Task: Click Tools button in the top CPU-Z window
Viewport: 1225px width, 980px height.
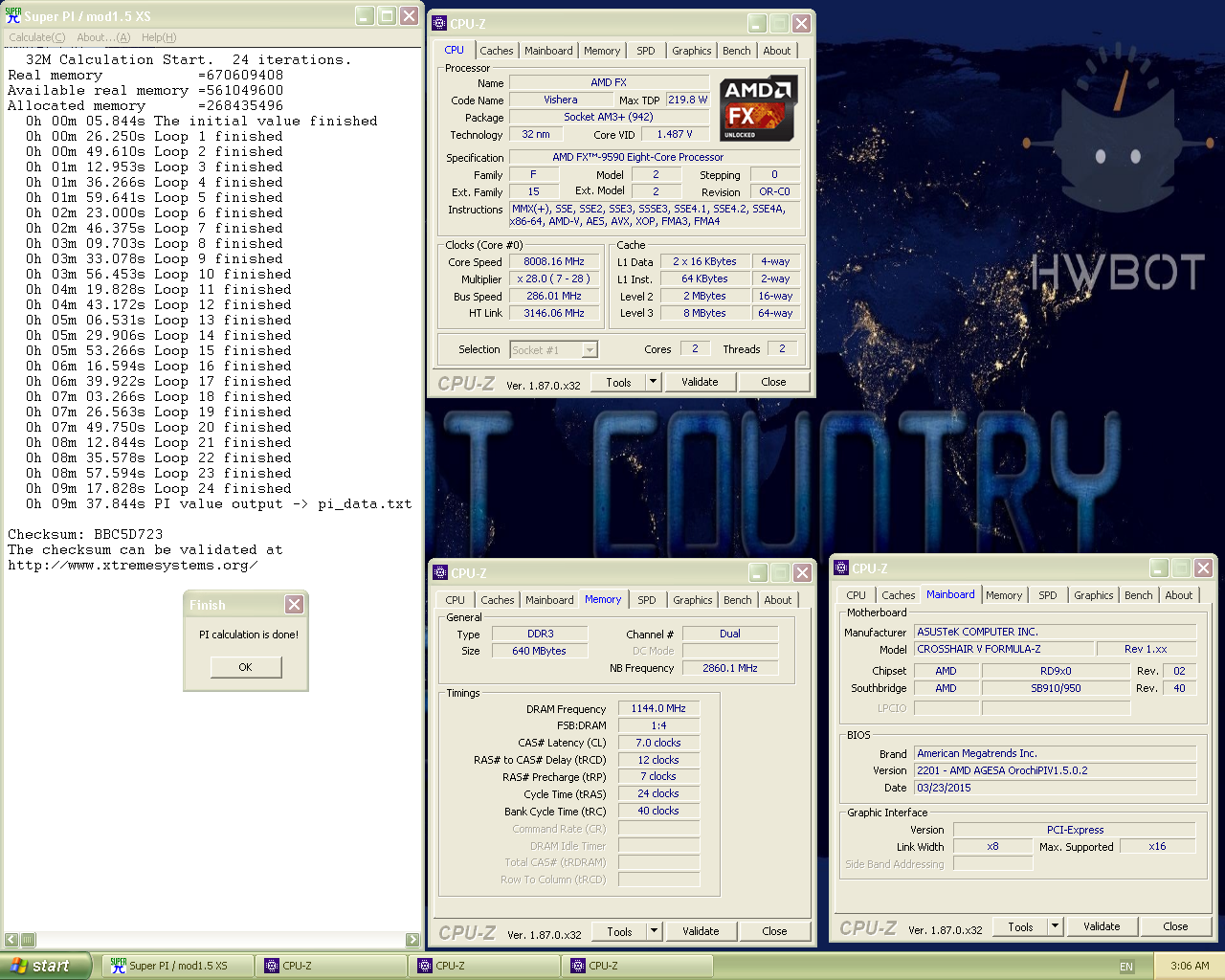Action: [618, 382]
